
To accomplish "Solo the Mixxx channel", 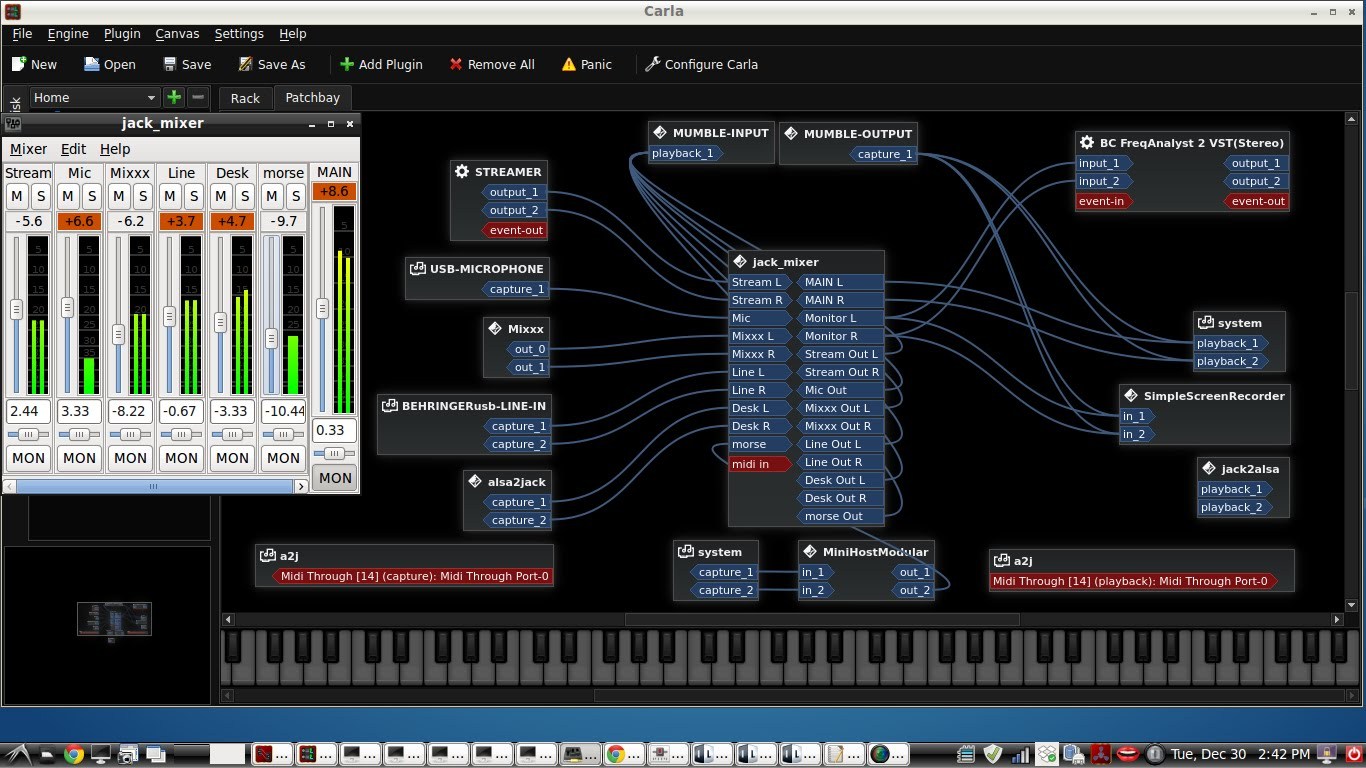I will click(x=143, y=196).
